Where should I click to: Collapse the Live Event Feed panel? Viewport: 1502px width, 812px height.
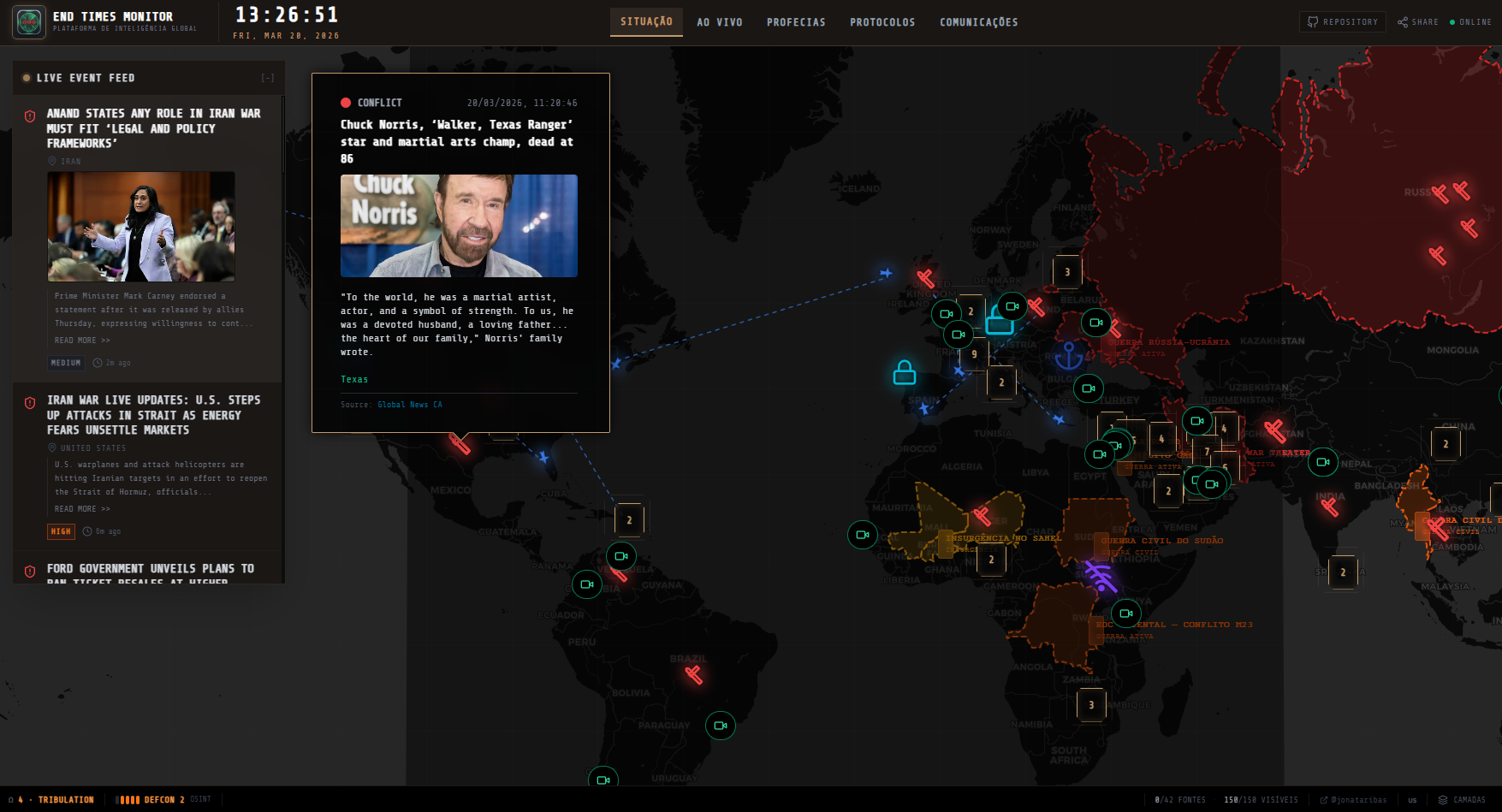[268, 78]
